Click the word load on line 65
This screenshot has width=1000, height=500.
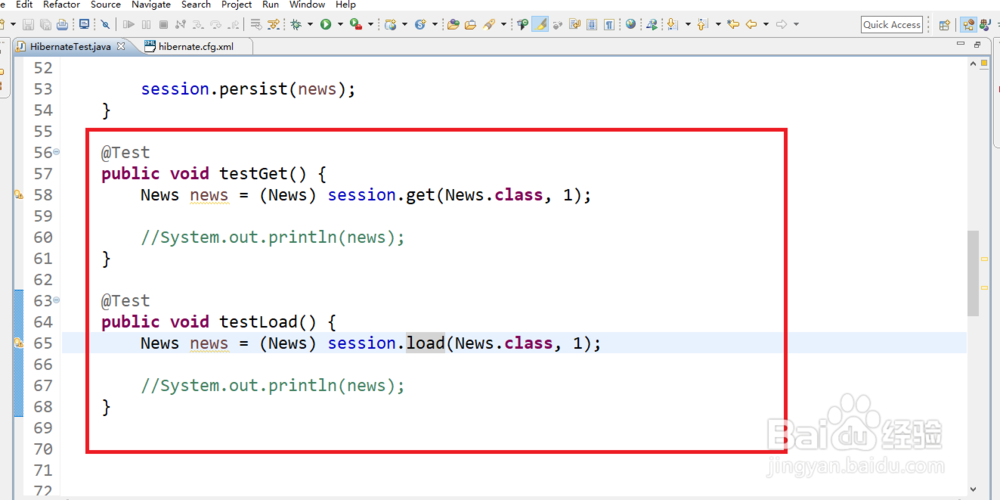pyautogui.click(x=425, y=343)
